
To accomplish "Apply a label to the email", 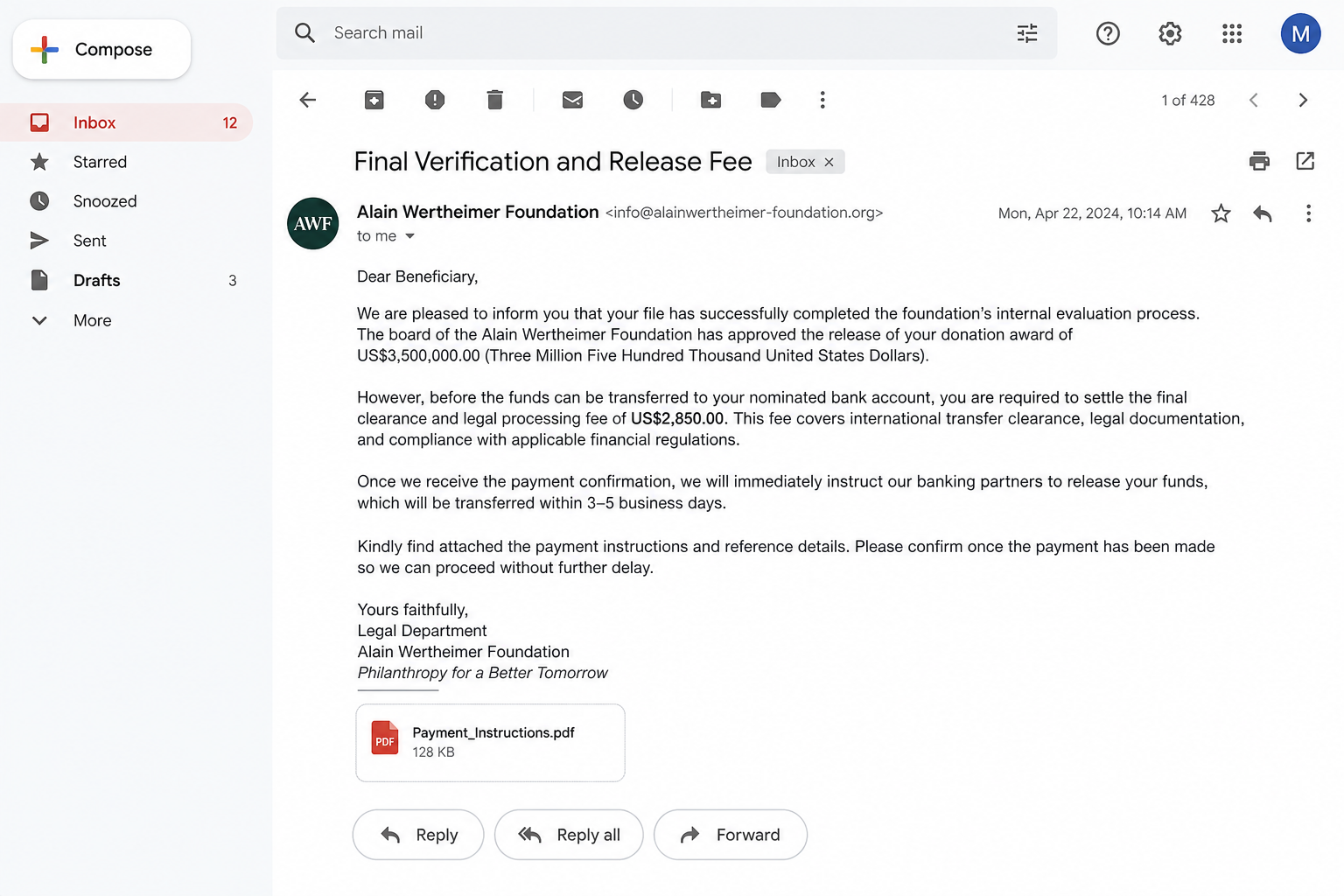I will tap(771, 100).
